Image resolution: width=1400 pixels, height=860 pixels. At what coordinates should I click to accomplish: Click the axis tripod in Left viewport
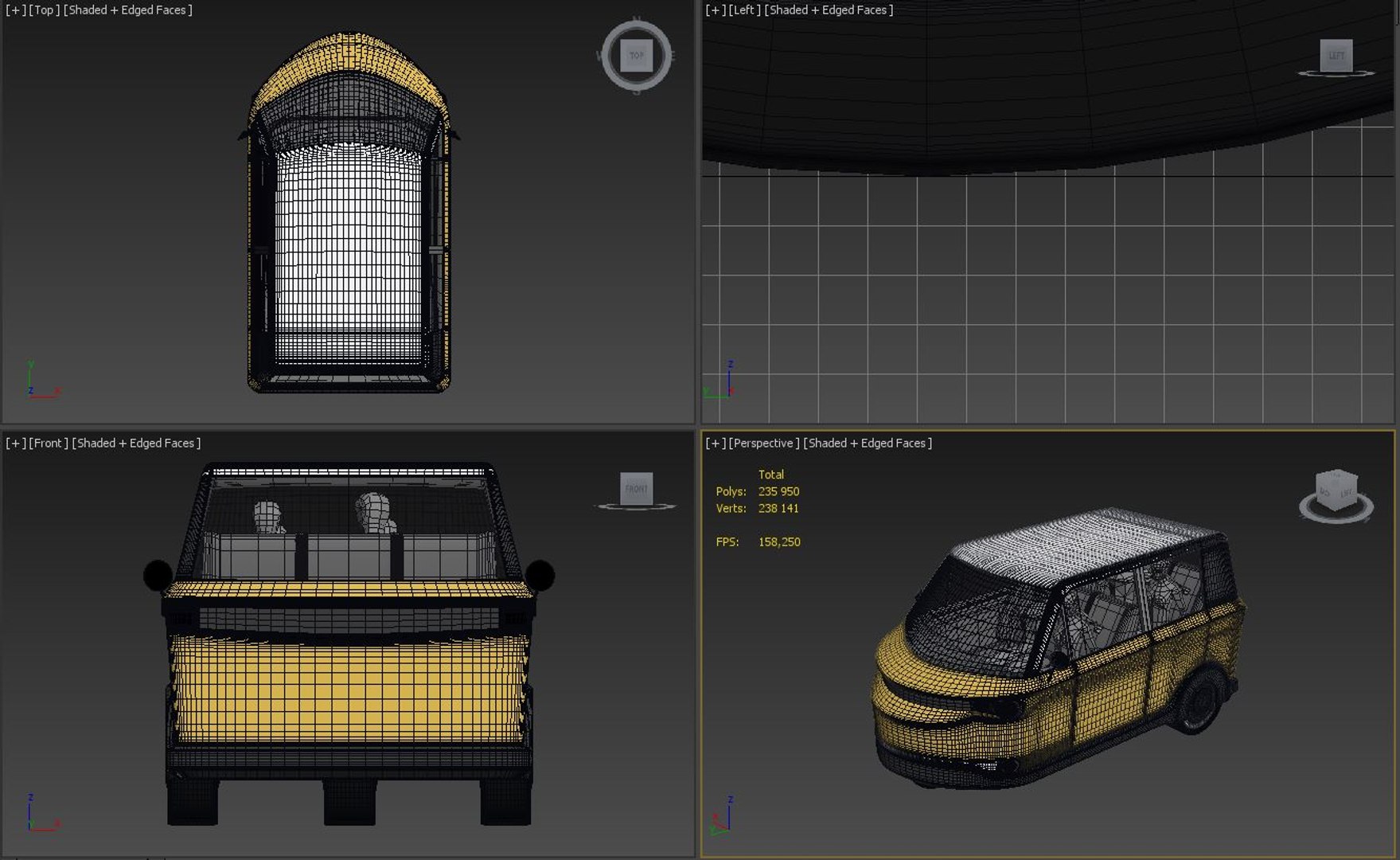(x=720, y=380)
